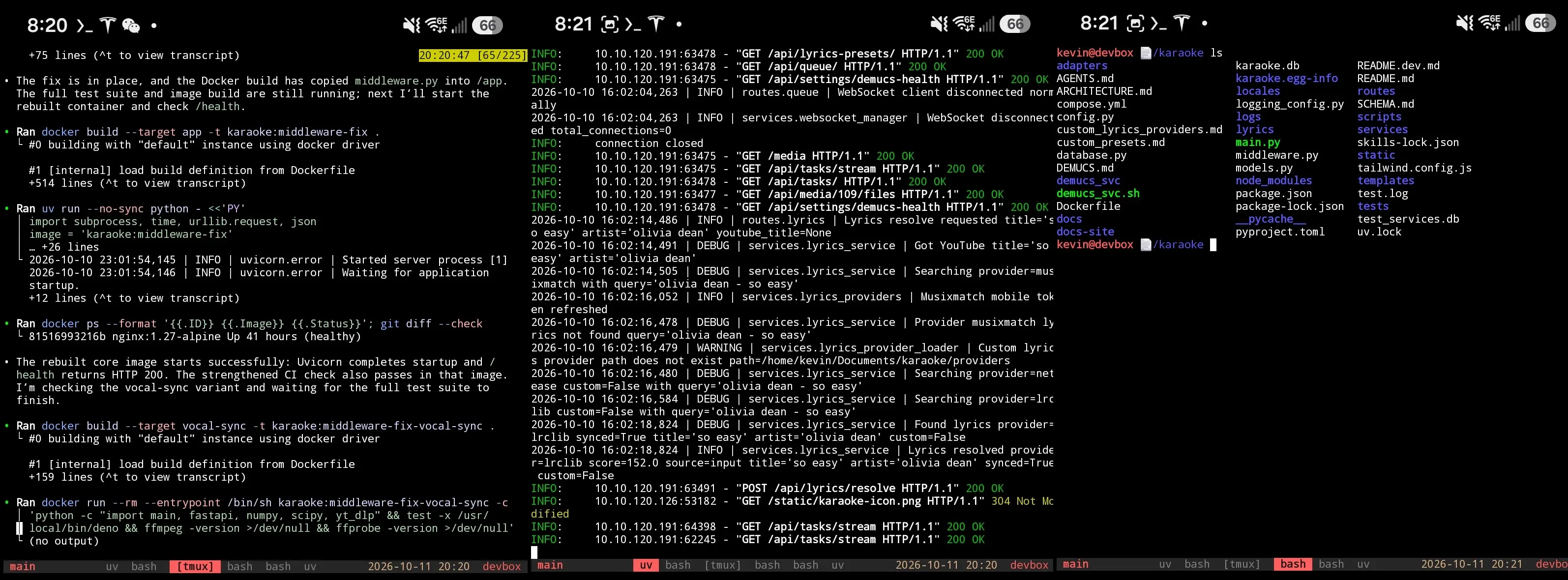Click the 2026-10-11 20:21 tmux clock
The image size is (1568, 580).
pyautogui.click(x=1472, y=564)
